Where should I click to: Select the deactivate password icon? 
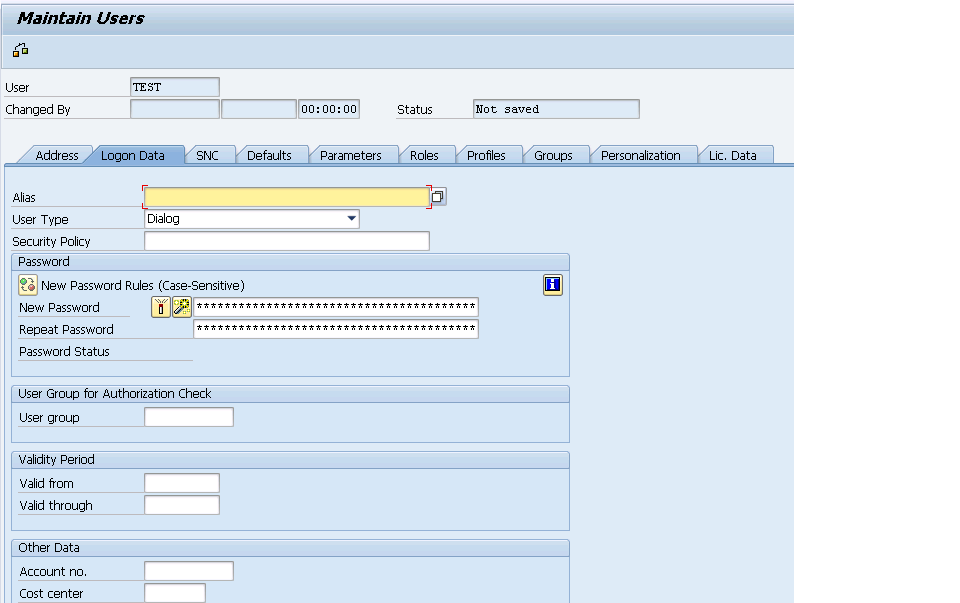pyautogui.click(x=161, y=307)
